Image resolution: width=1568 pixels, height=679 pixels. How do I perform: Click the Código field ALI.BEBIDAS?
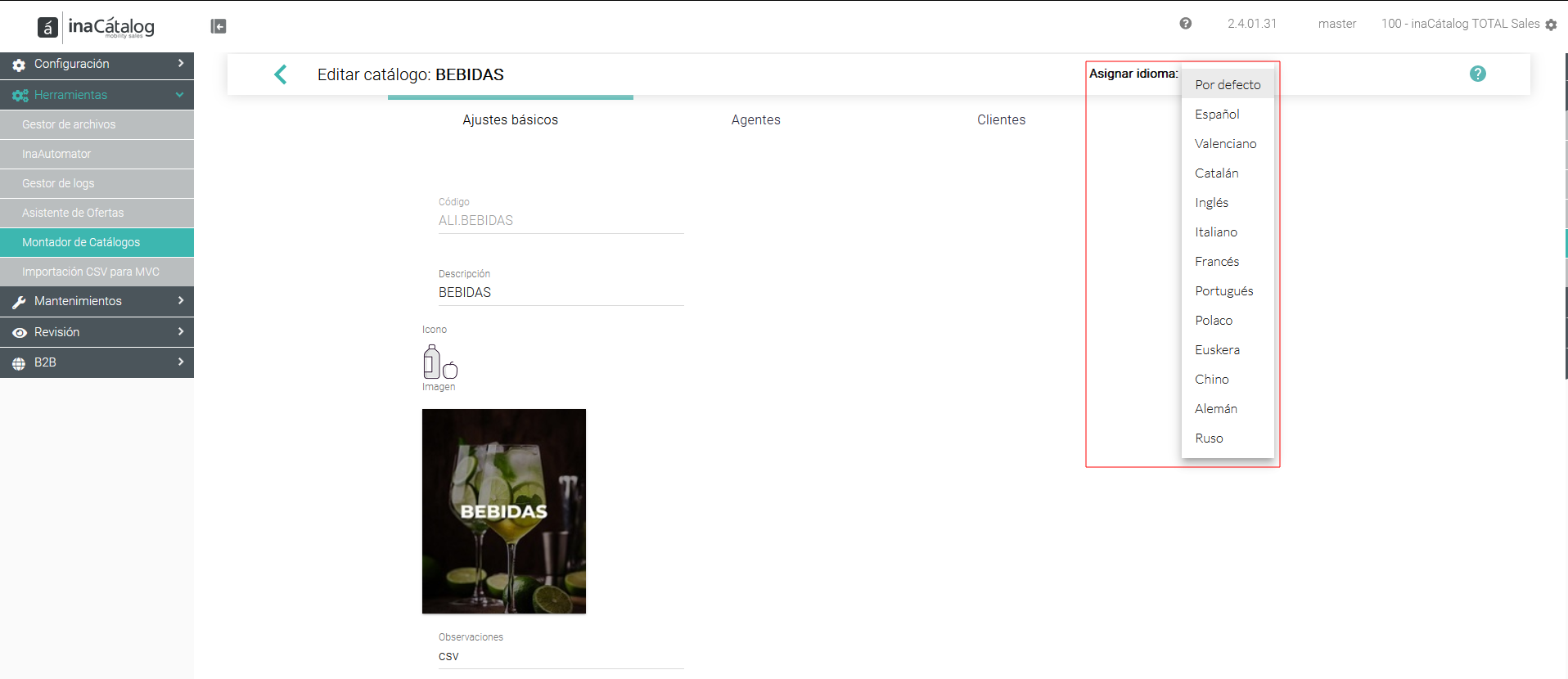(x=561, y=221)
